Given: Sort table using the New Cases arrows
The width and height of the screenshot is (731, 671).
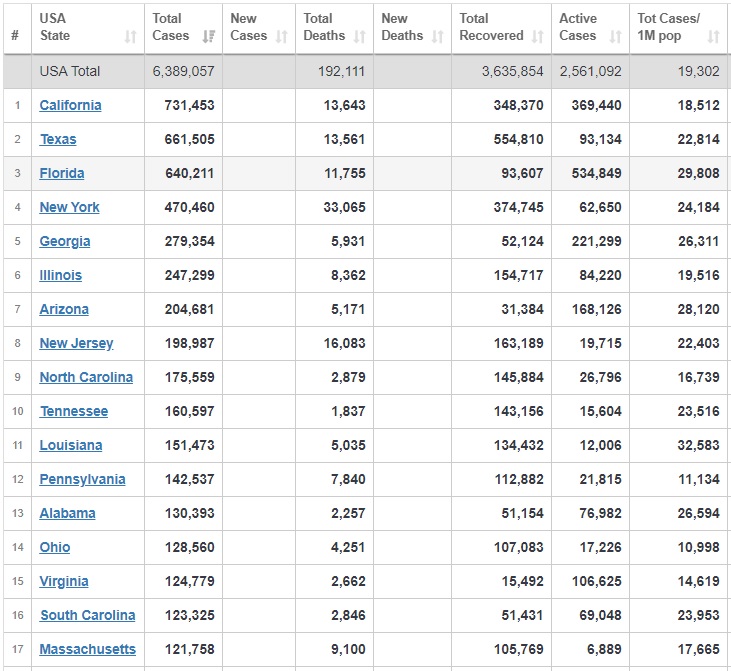Looking at the screenshot, I should pyautogui.click(x=282, y=37).
